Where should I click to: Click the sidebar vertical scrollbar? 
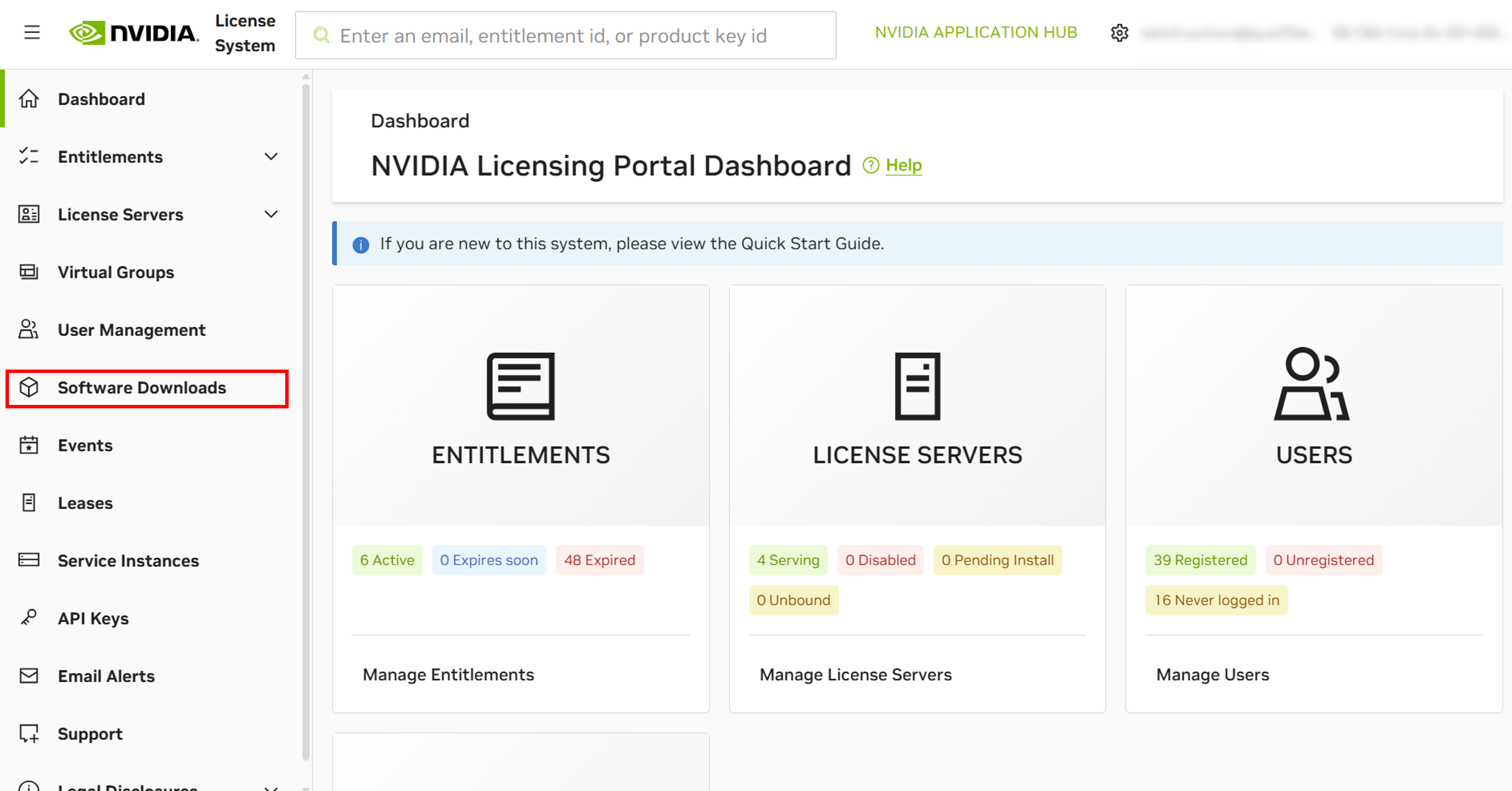click(x=306, y=422)
